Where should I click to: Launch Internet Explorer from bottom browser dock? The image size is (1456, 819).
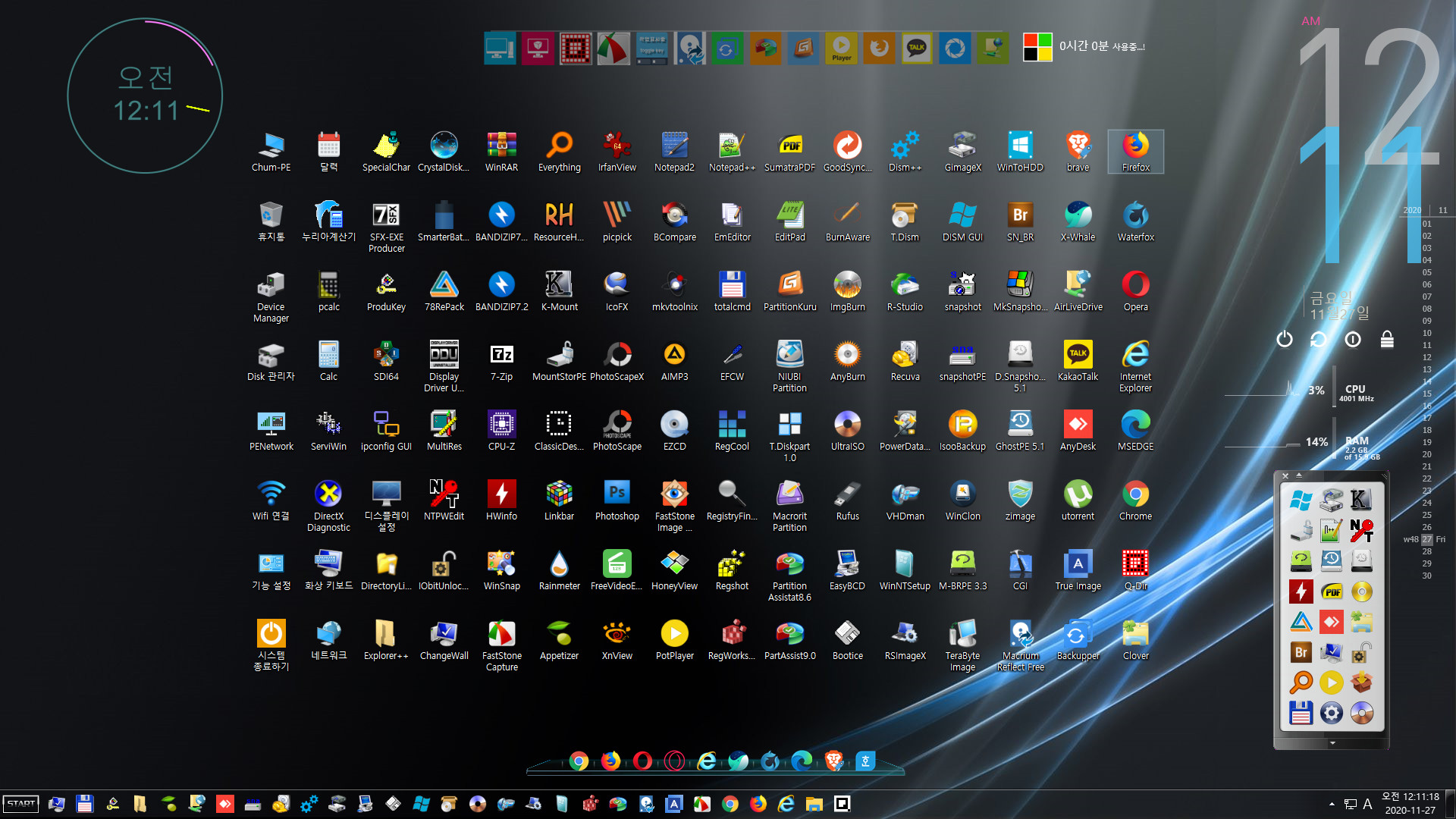(x=706, y=761)
